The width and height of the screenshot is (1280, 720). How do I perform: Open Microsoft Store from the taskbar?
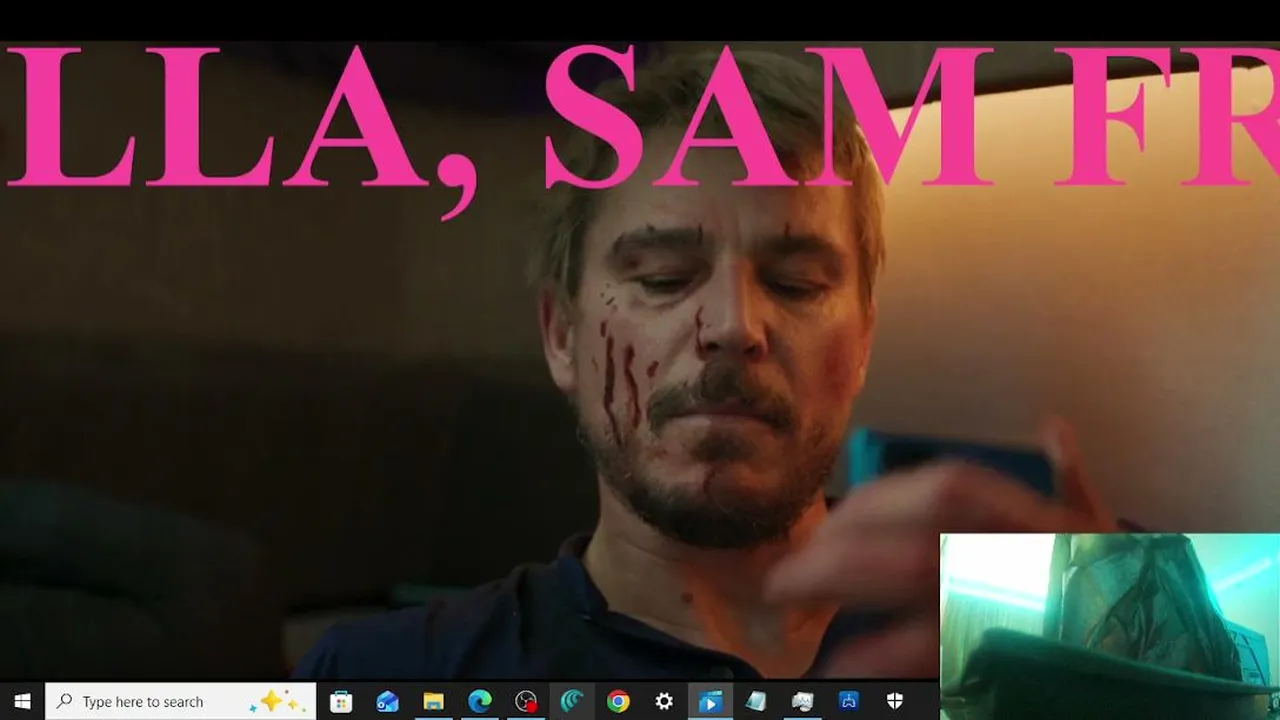341,702
